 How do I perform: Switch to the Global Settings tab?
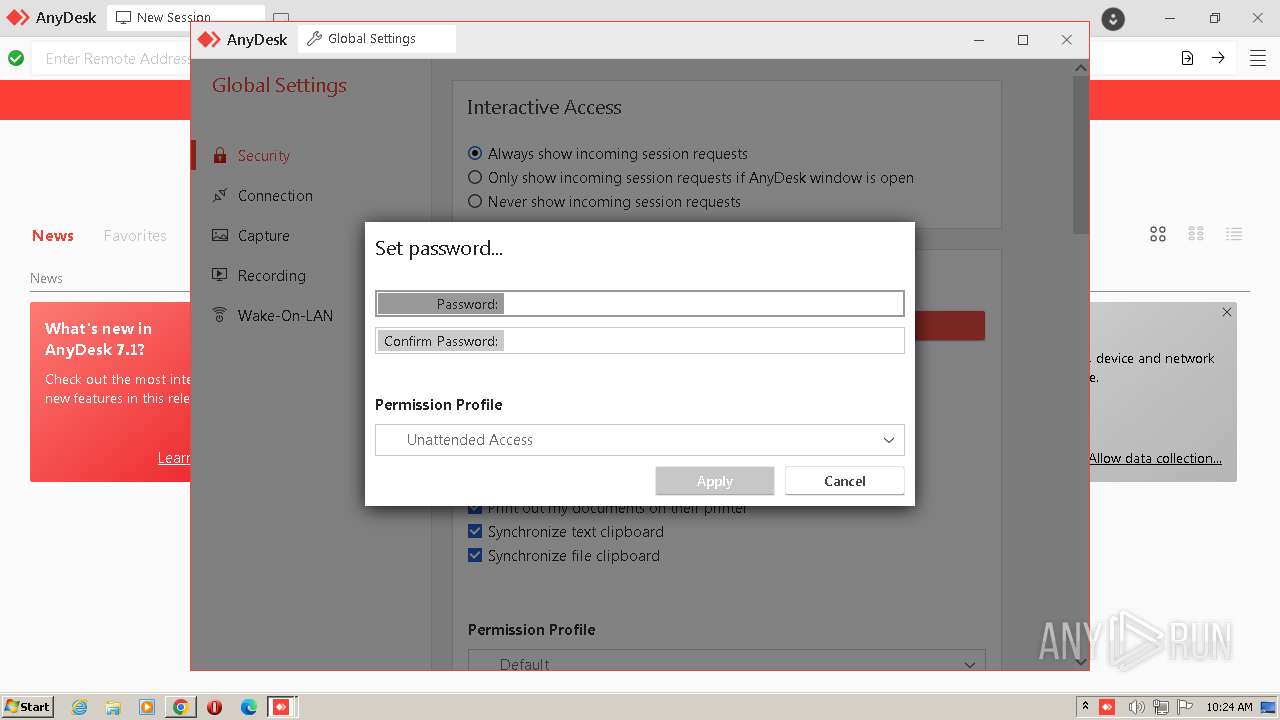pos(377,39)
